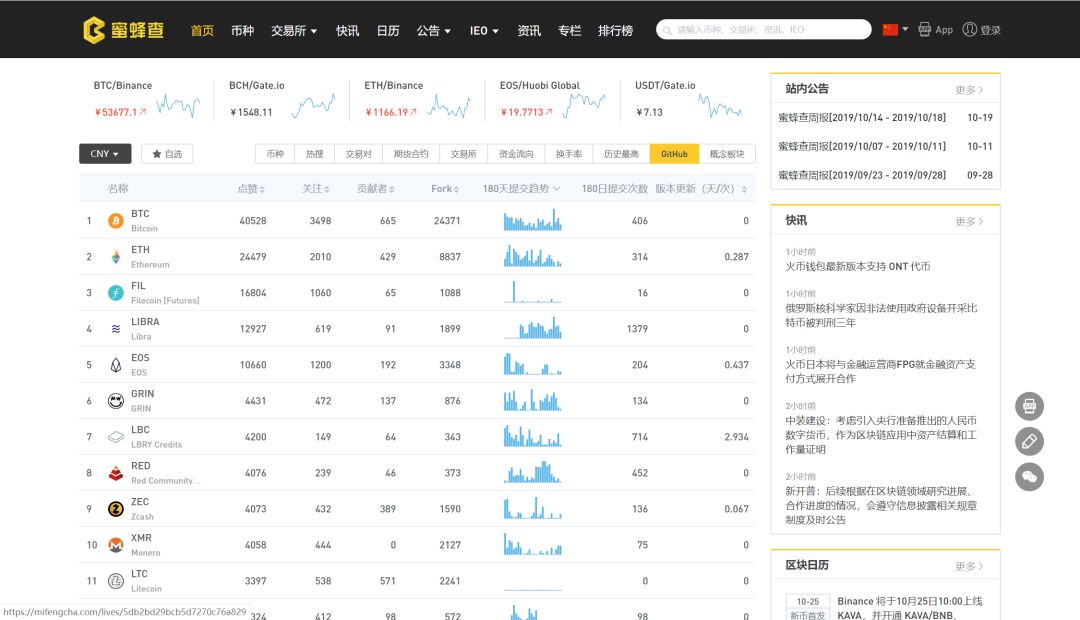
Task: Open the 排行榜 nav item
Action: click(x=615, y=30)
